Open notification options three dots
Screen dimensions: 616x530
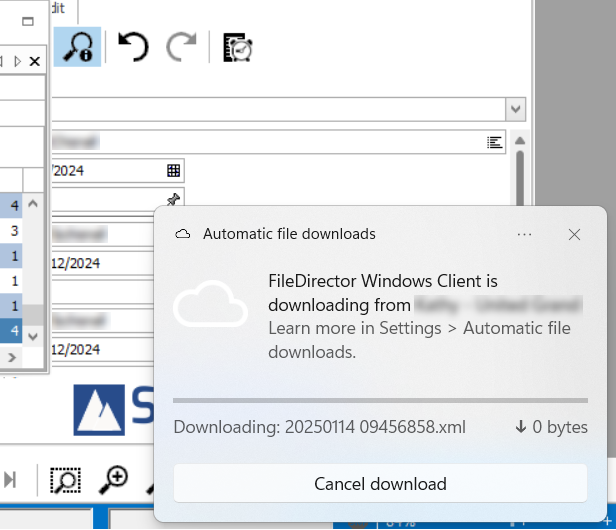(524, 235)
